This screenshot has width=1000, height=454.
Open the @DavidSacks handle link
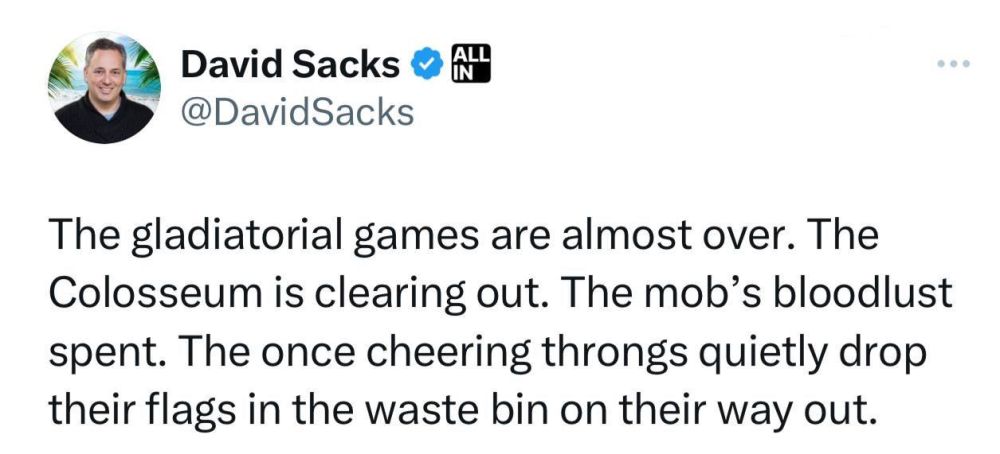click(296, 111)
